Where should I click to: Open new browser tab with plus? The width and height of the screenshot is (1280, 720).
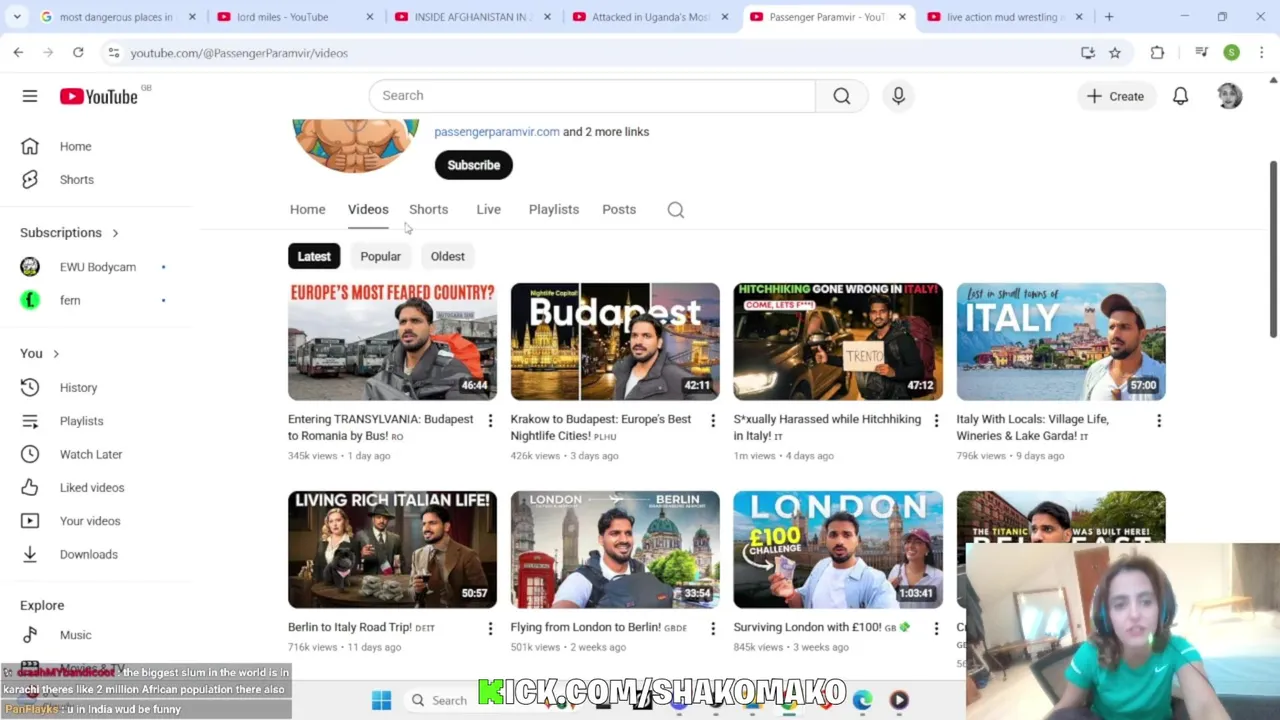pyautogui.click(x=1109, y=17)
